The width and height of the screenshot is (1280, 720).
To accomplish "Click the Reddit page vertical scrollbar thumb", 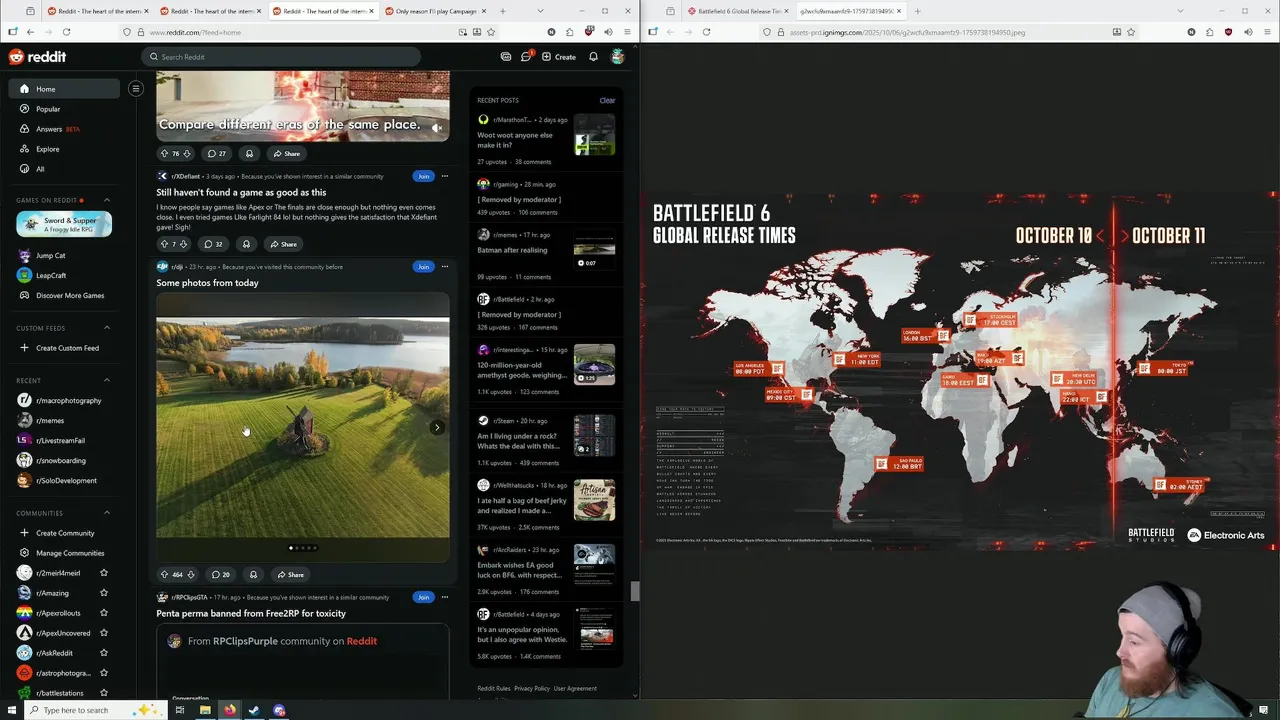I will 634,591.
